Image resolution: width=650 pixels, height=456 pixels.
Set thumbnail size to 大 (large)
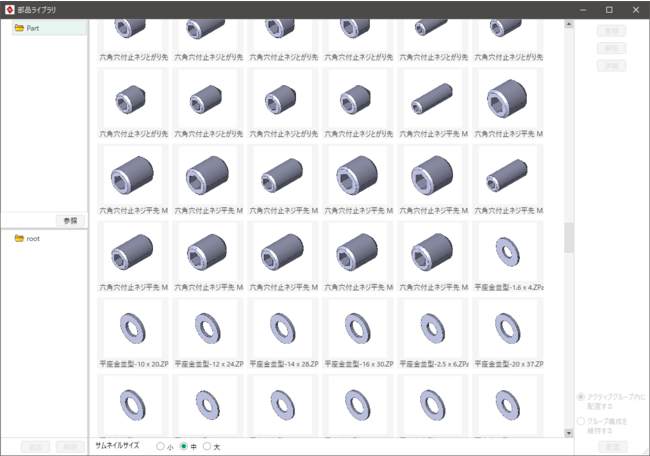207,446
